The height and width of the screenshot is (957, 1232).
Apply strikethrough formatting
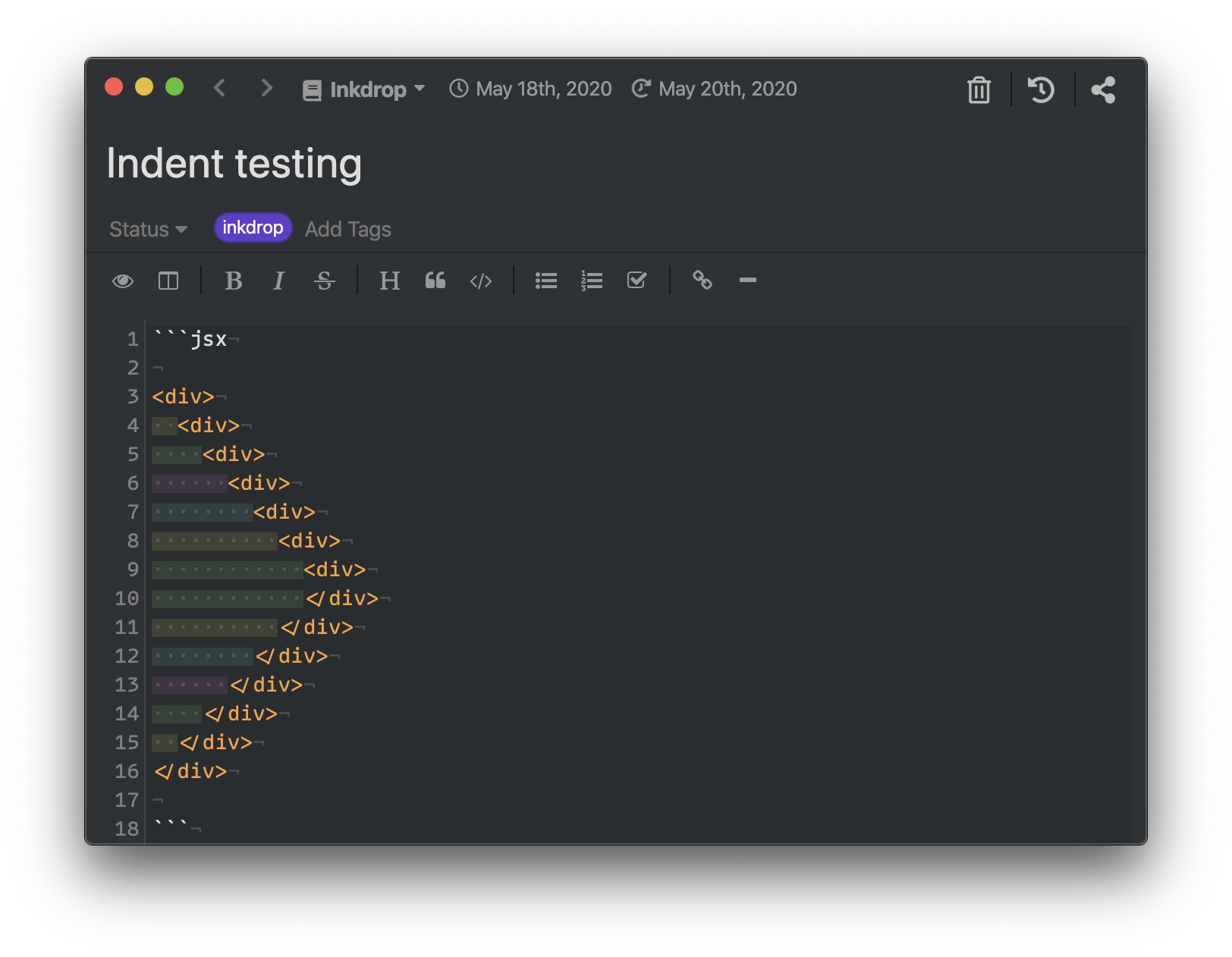(x=325, y=281)
